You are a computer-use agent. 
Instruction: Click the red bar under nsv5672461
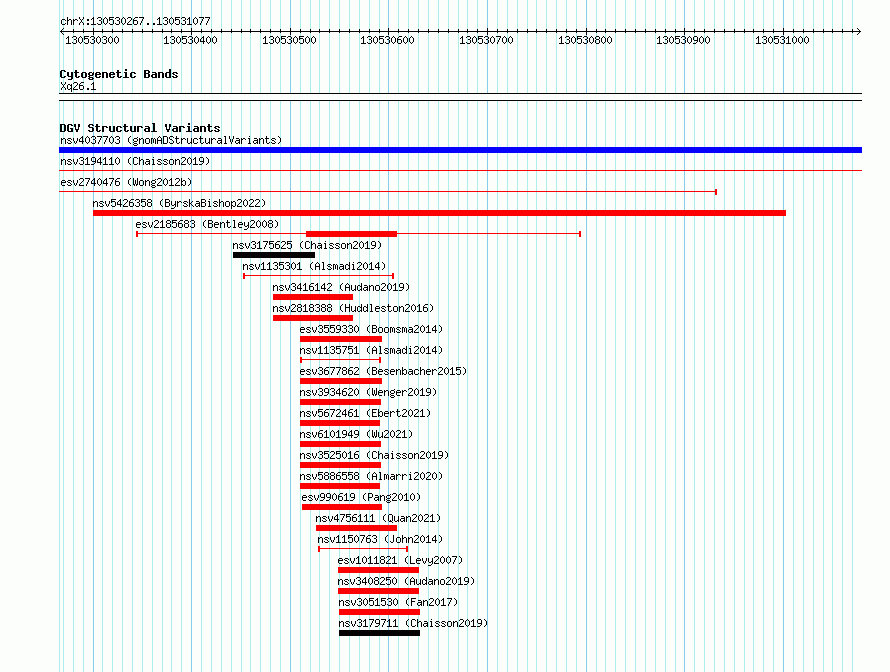tap(339, 423)
